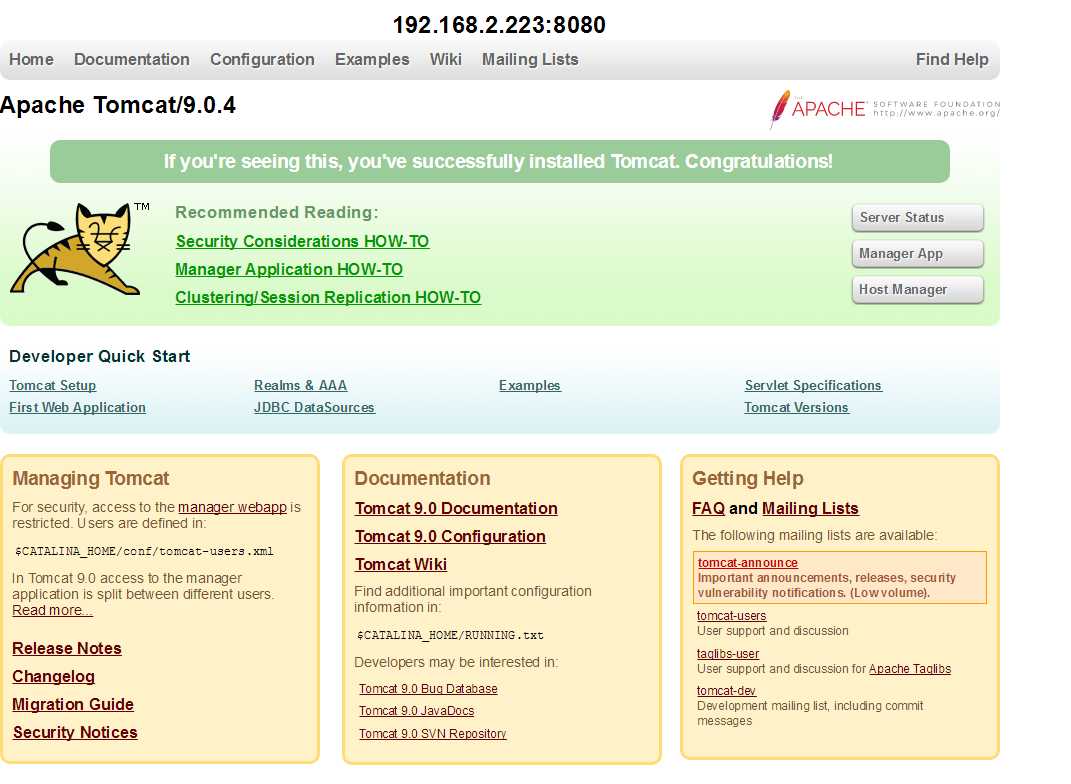Open Mailing Lists in the navigation bar
Image resolution: width=1071 pixels, height=784 pixels.
click(x=530, y=59)
